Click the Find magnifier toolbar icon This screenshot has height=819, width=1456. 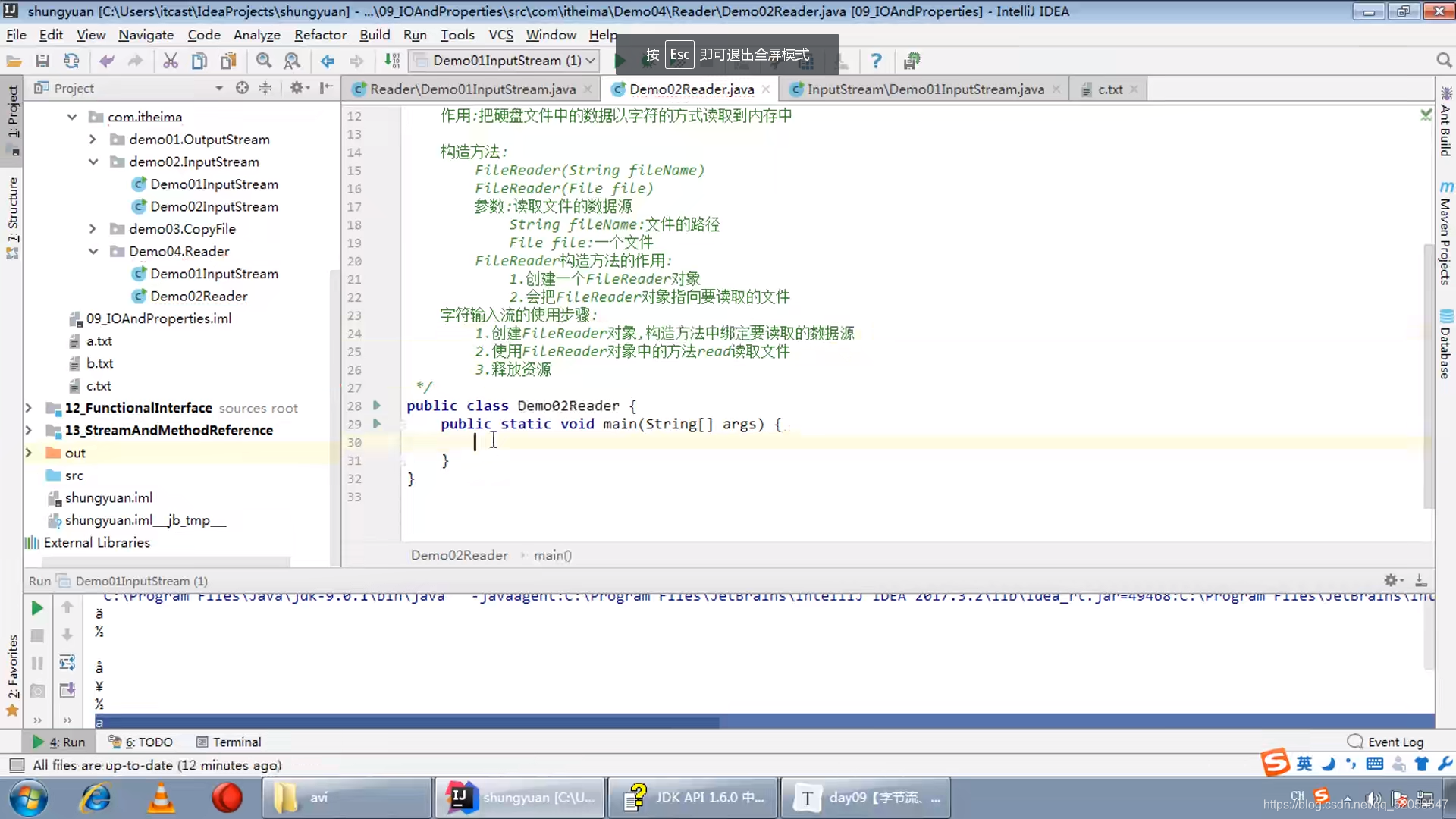click(263, 61)
